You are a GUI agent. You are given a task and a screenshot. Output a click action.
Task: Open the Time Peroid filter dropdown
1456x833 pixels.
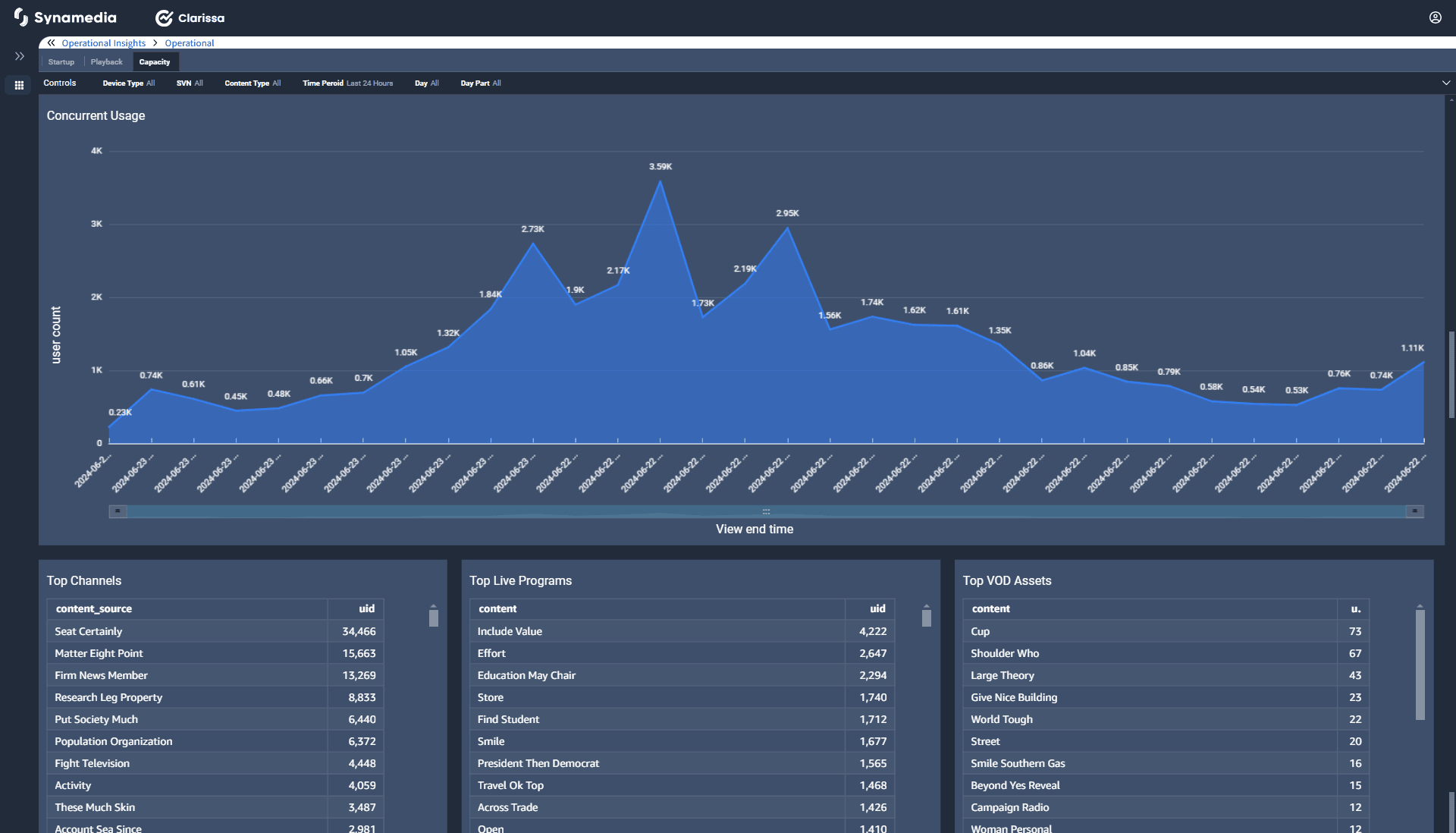click(x=347, y=83)
